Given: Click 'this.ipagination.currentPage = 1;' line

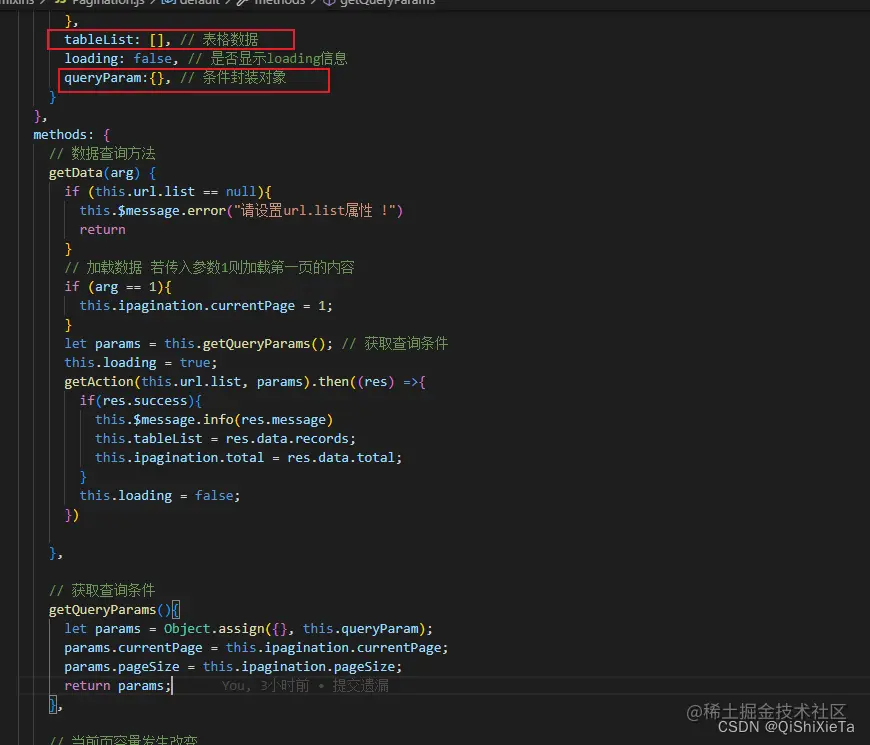Looking at the screenshot, I should coord(206,306).
